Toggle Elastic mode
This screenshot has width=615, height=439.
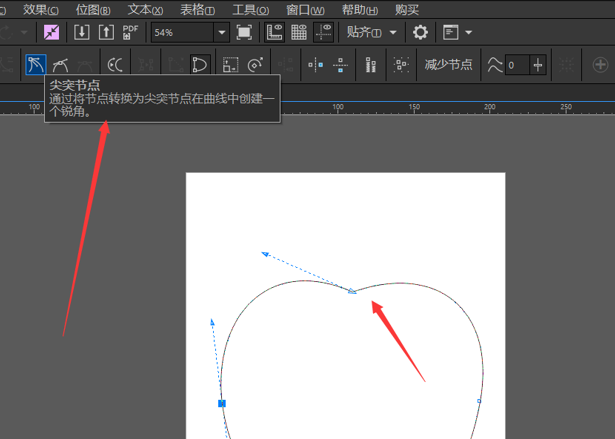click(x=371, y=65)
